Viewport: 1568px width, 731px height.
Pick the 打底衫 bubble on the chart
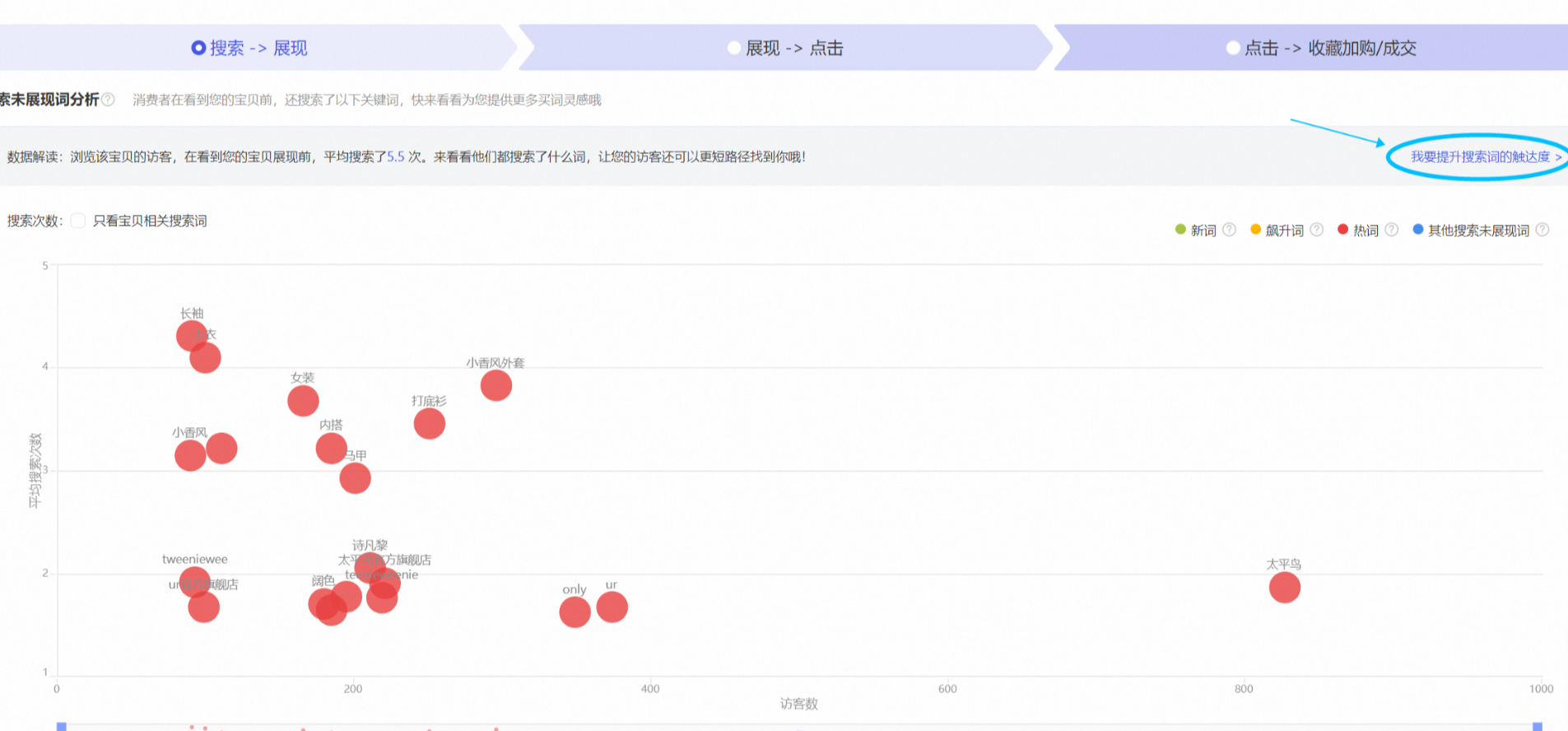click(430, 424)
